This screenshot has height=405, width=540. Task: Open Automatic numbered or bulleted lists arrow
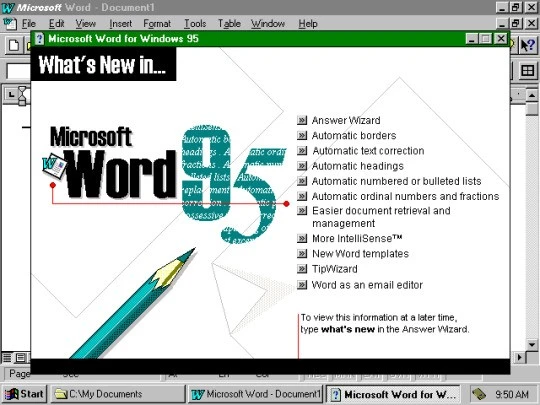tap(302, 181)
